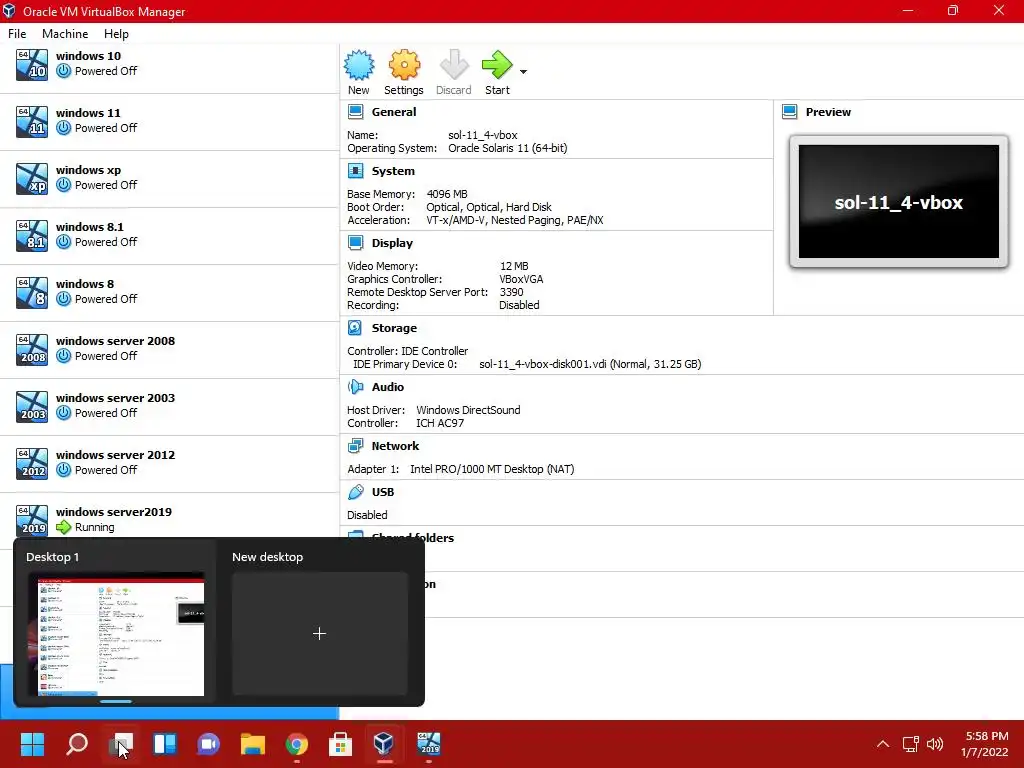
Task: Select the windows 10 VM icon
Action: click(x=31, y=65)
